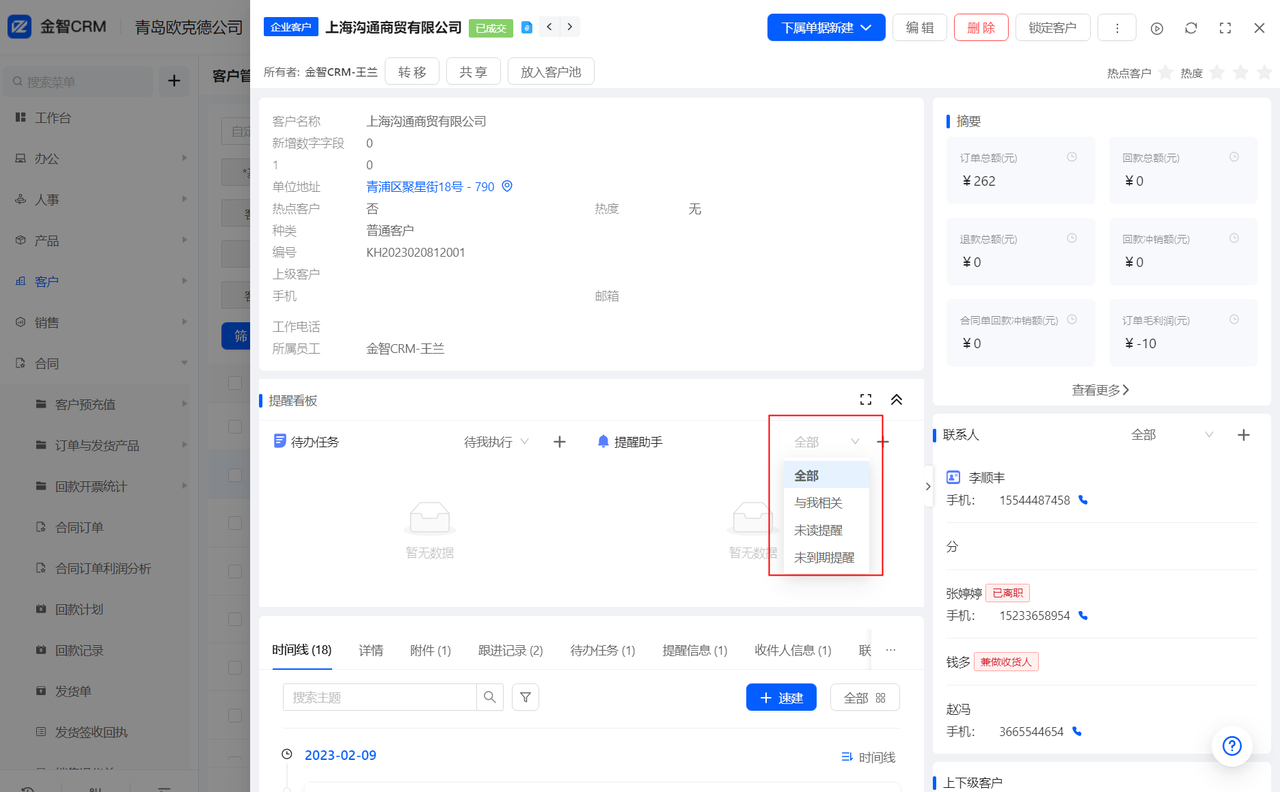Click the 锁定客户 button
The height and width of the screenshot is (792, 1280).
coord(1053,27)
